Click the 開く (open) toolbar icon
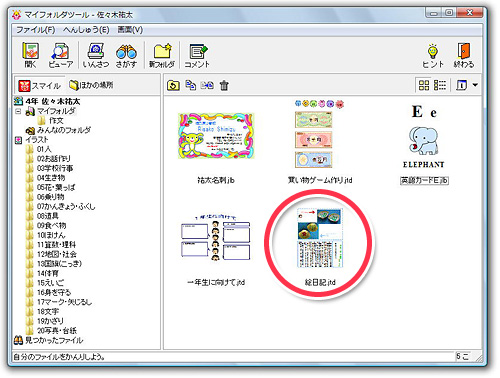This screenshot has height=378, width=500. [x=30, y=55]
